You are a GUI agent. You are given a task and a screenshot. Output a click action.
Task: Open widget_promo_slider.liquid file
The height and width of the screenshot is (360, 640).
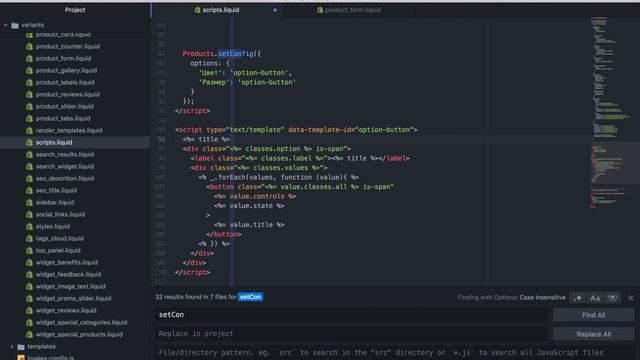click(73, 298)
